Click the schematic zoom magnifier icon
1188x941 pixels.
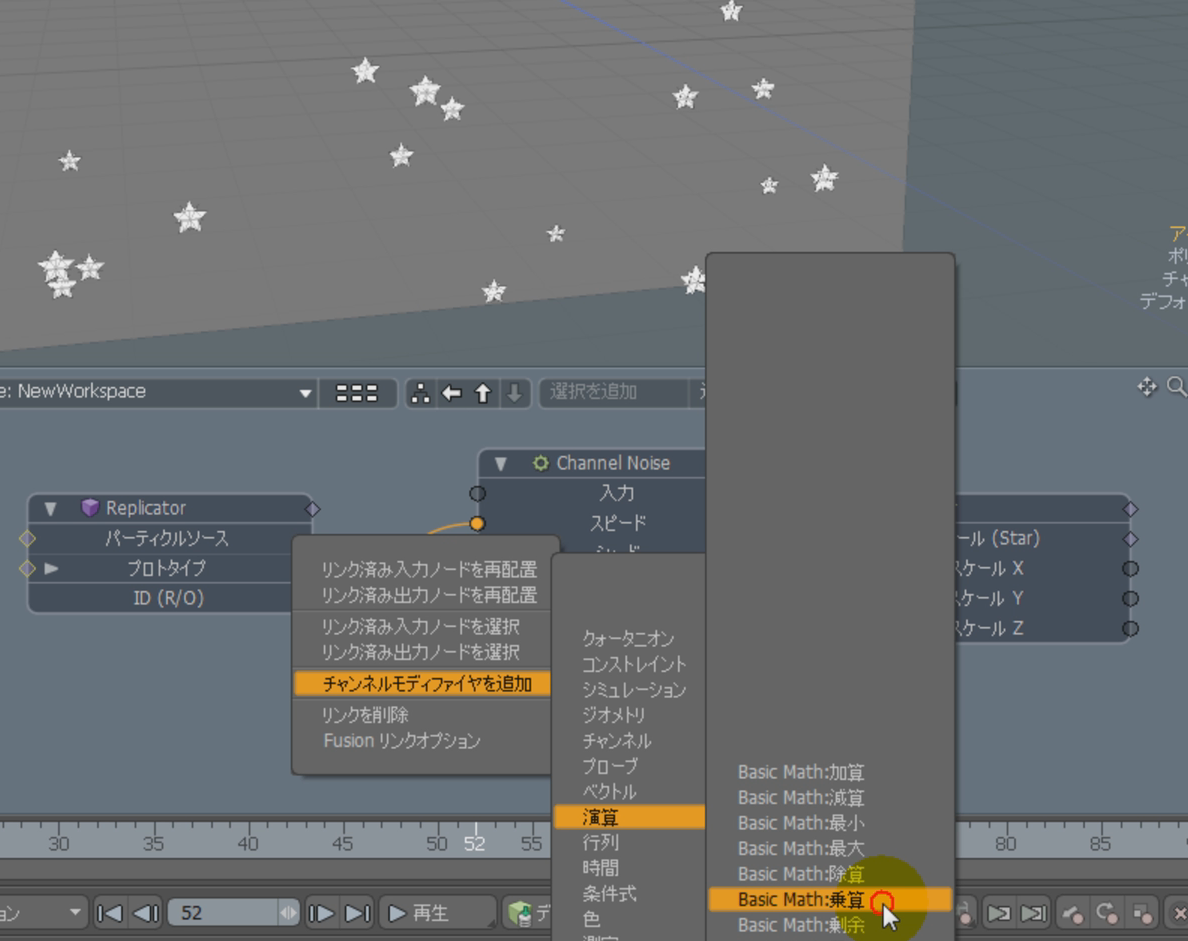[x=1176, y=387]
